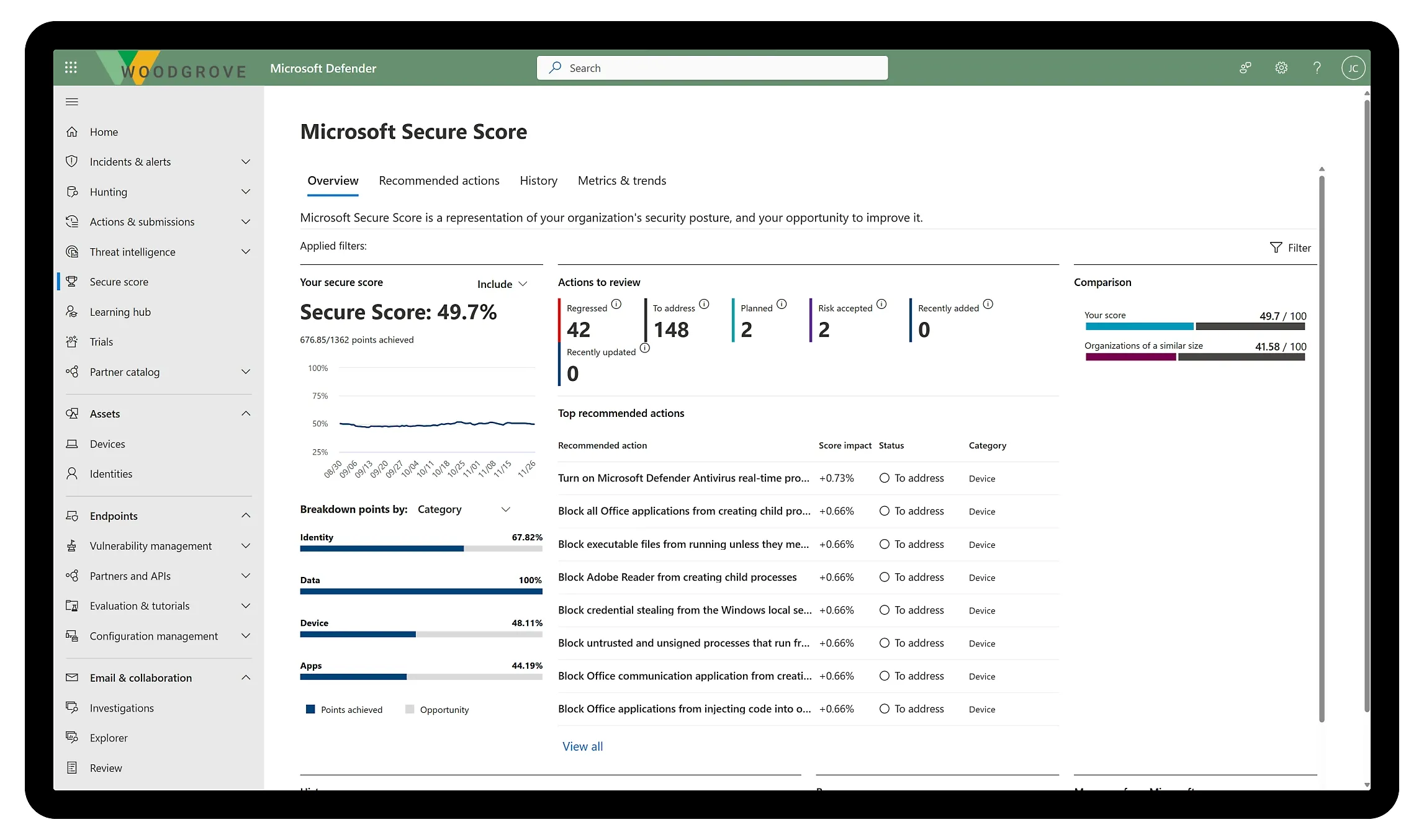Open the Breakdown points by Category dropdown
Screen dimensions: 1424x840
[x=463, y=509]
